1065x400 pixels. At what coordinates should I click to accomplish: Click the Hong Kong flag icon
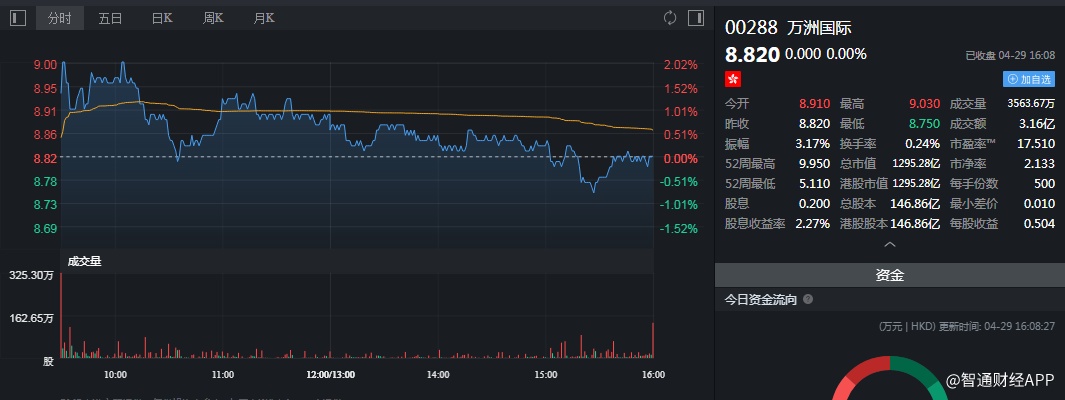[733, 78]
